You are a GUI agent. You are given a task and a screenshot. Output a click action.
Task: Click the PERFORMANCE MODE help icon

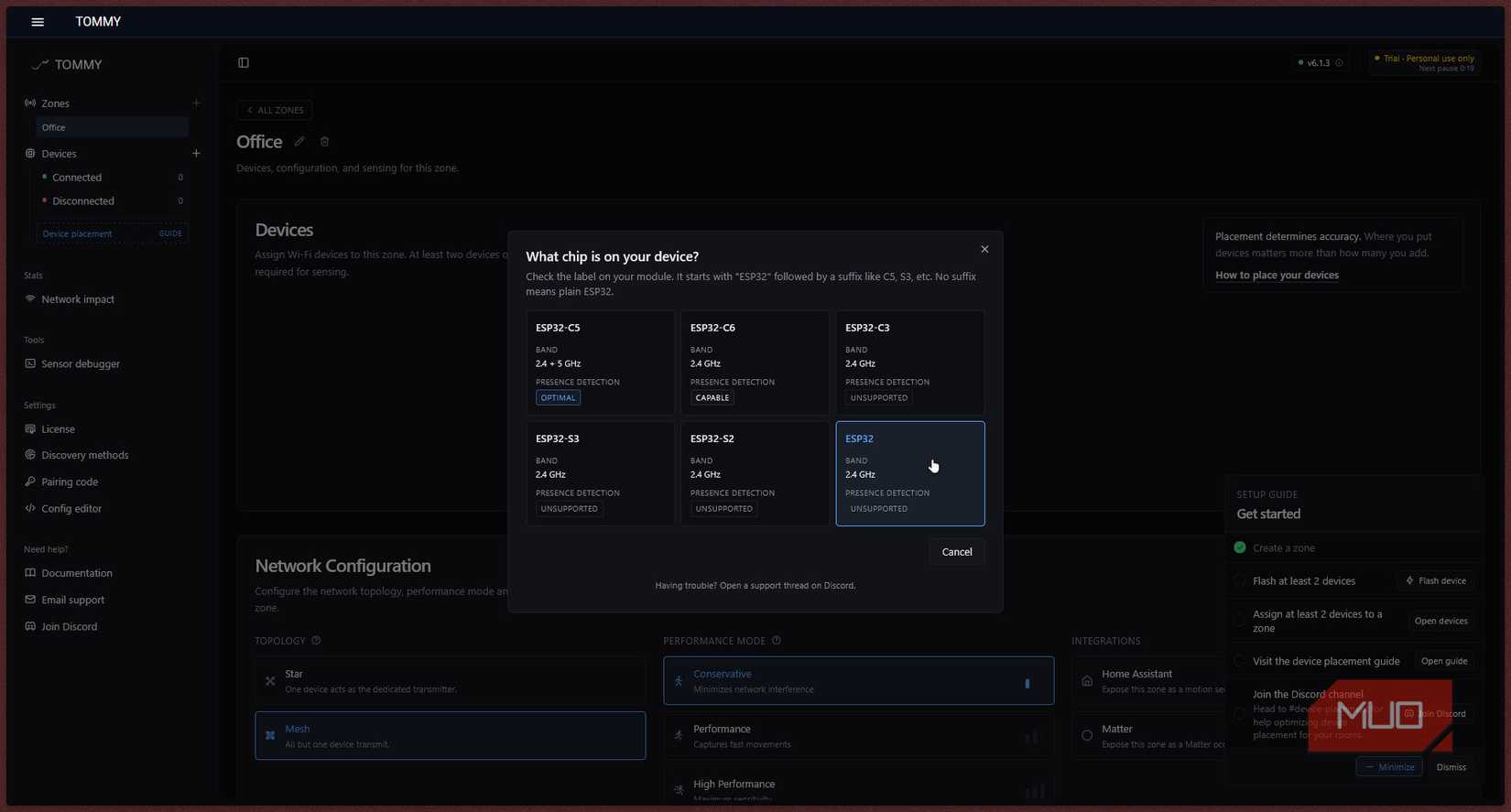777,641
